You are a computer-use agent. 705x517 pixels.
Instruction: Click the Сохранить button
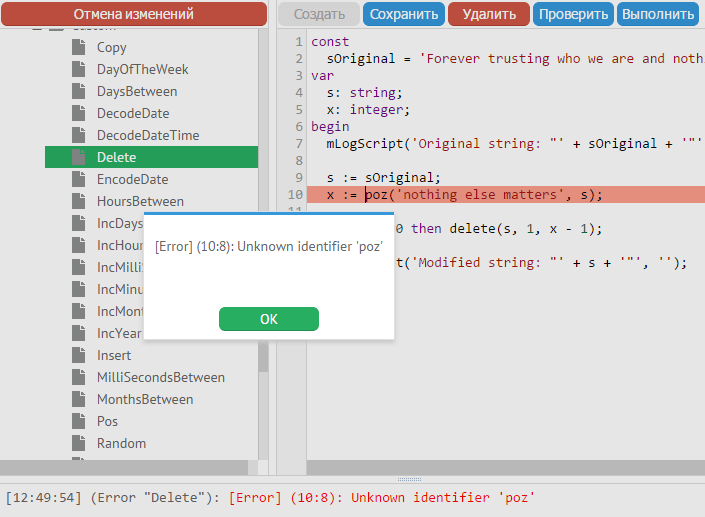pos(404,14)
